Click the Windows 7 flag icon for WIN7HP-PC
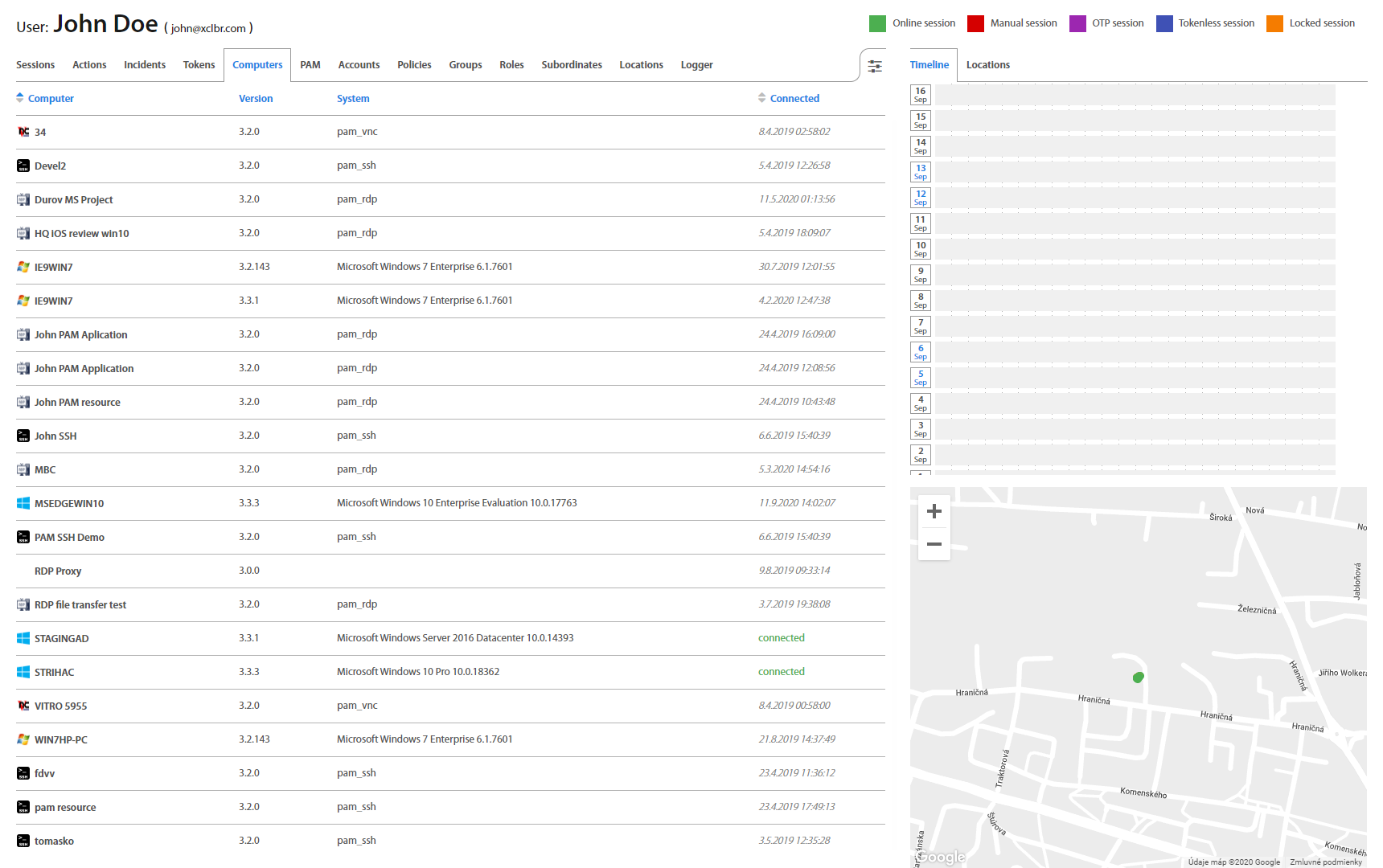Screen dimensions: 1383x868 (23, 739)
